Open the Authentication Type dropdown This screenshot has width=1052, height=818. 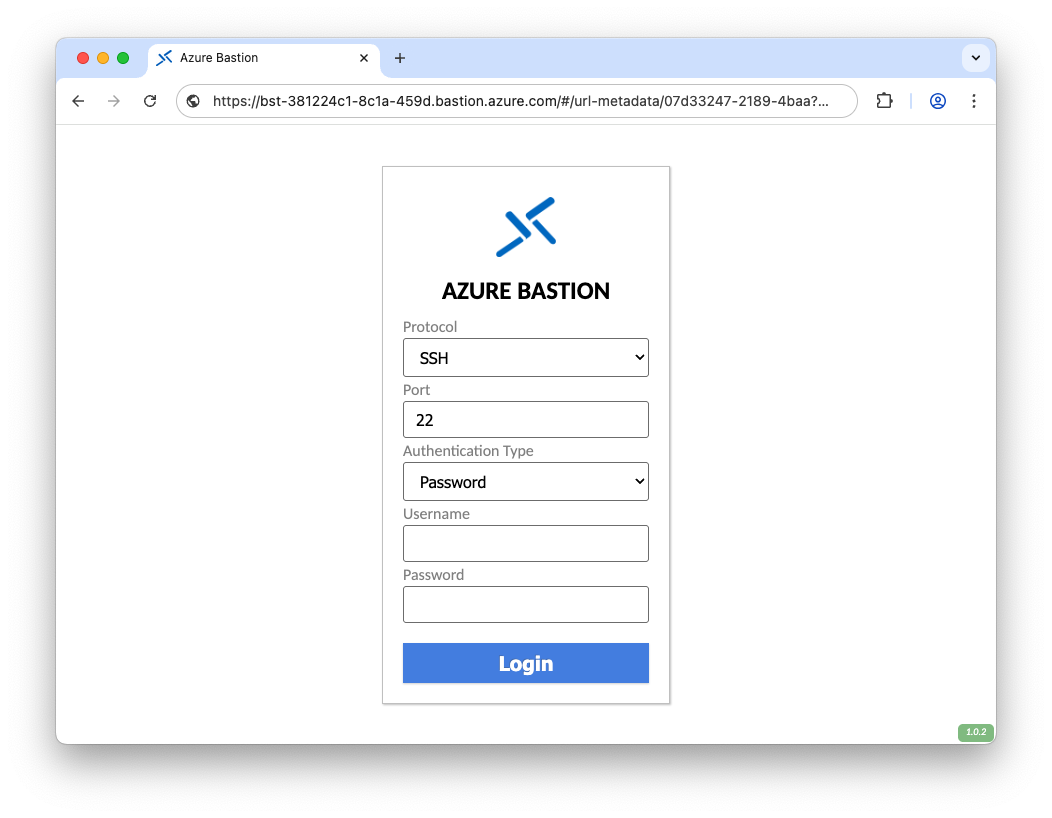(526, 482)
